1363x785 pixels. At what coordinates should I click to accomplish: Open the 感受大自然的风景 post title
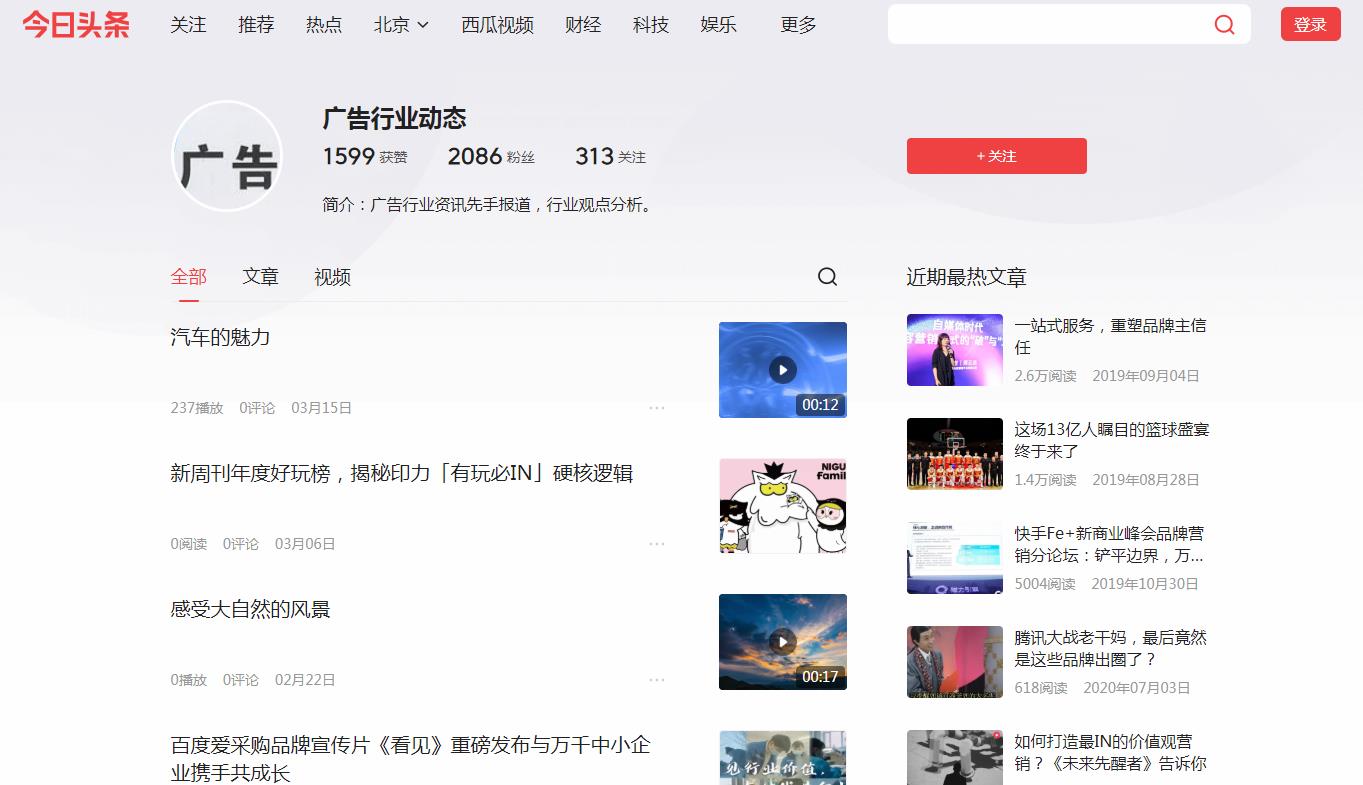tap(250, 609)
